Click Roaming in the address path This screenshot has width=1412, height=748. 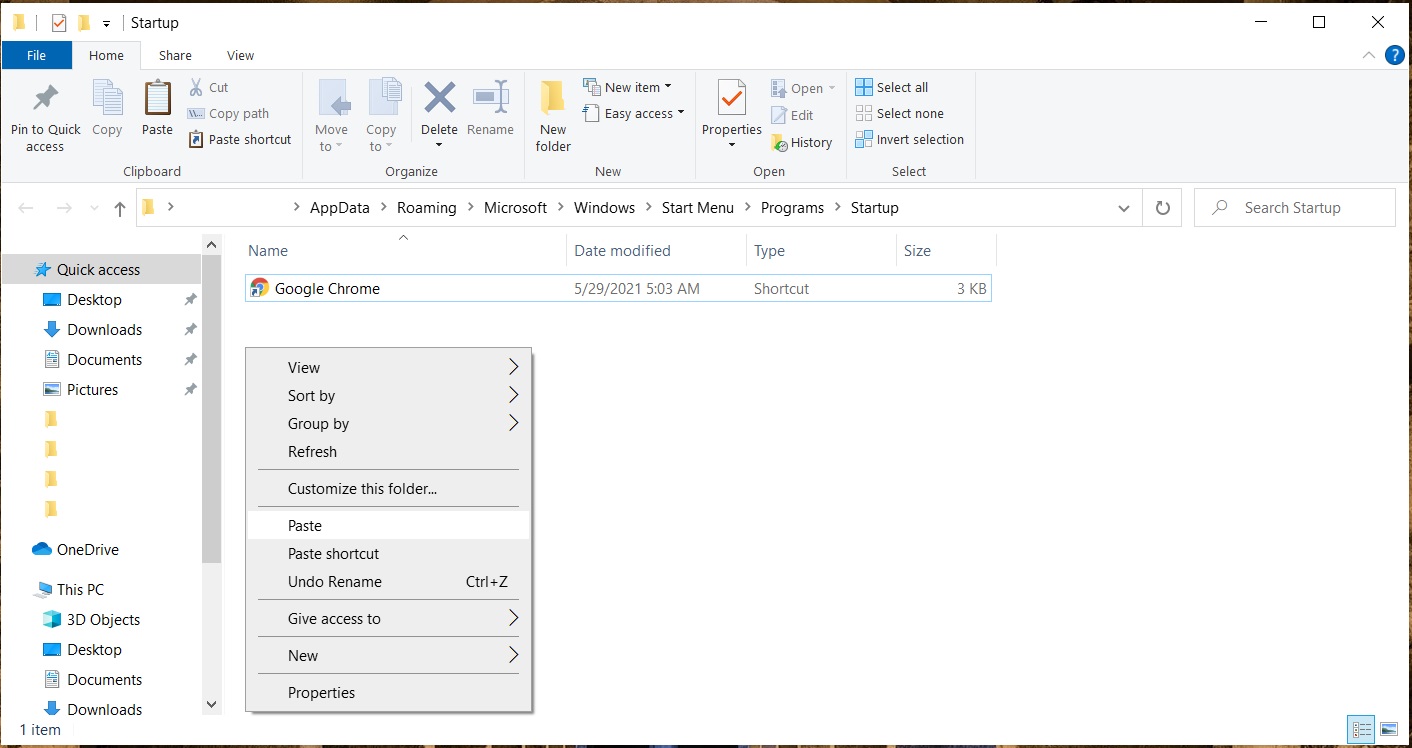tap(426, 208)
